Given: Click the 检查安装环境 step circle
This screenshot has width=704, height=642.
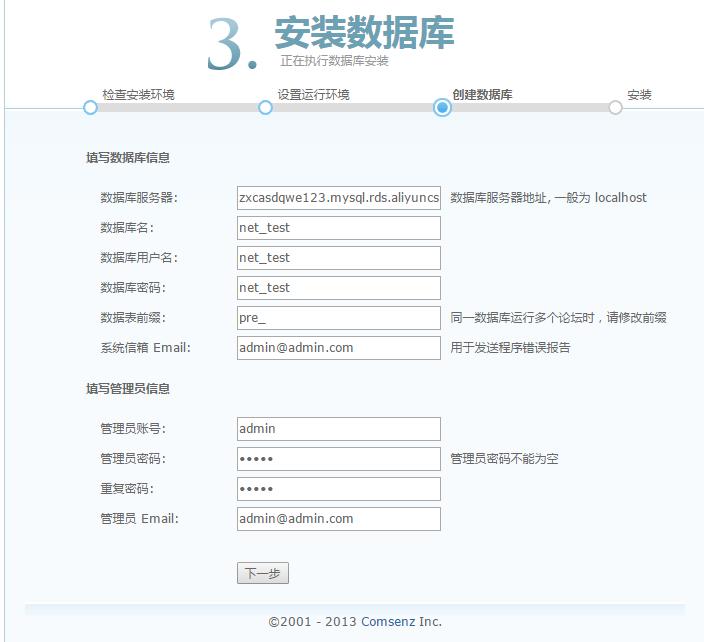Looking at the screenshot, I should click(90, 107).
